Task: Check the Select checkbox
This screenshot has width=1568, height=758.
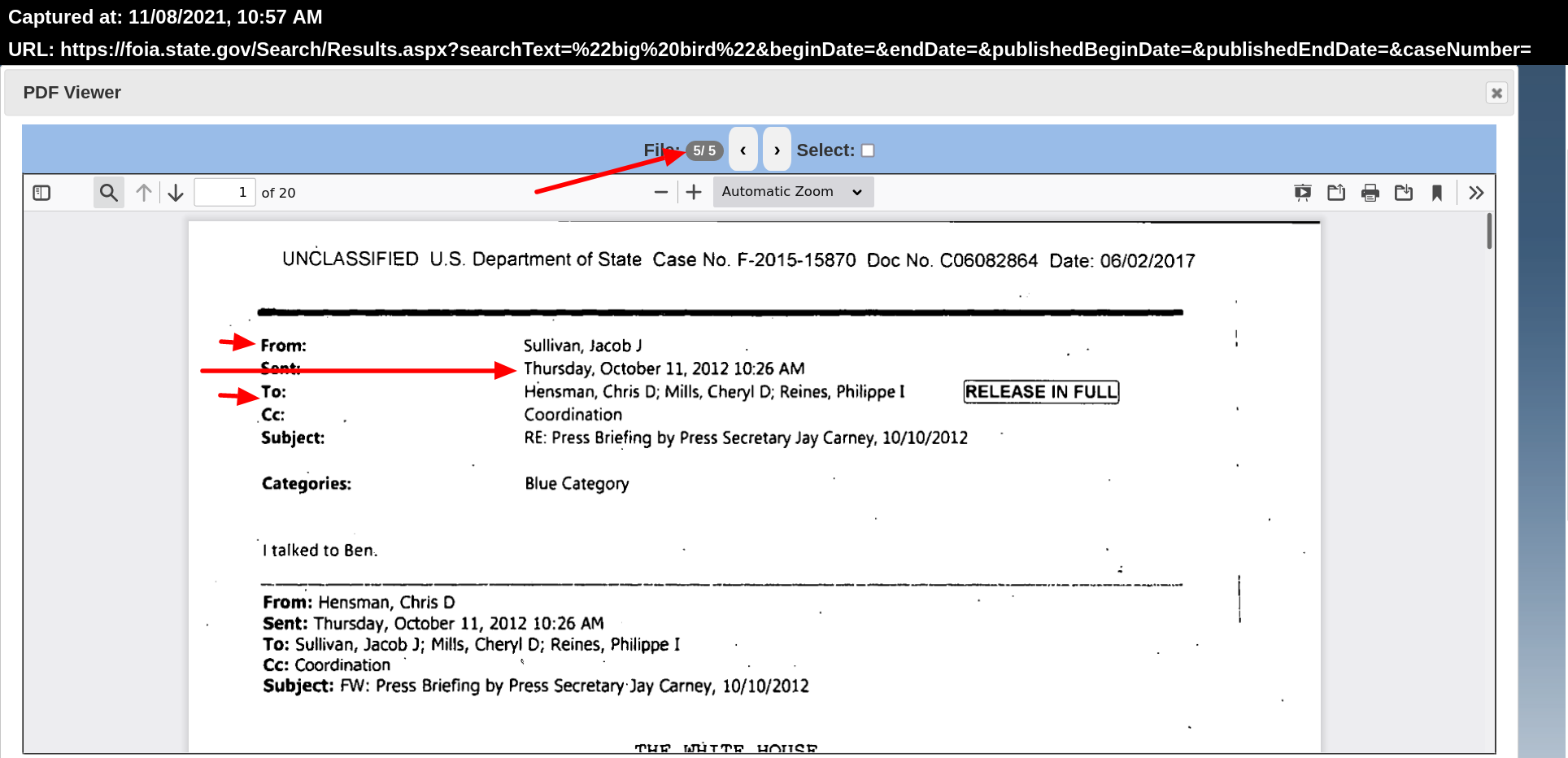Action: point(868,150)
